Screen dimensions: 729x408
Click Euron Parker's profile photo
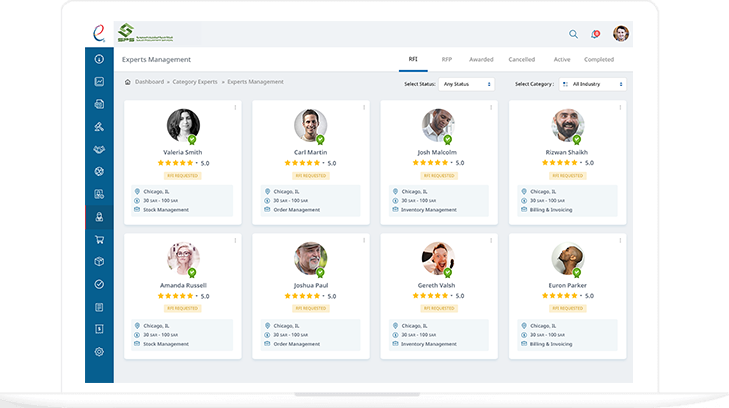(x=568, y=258)
